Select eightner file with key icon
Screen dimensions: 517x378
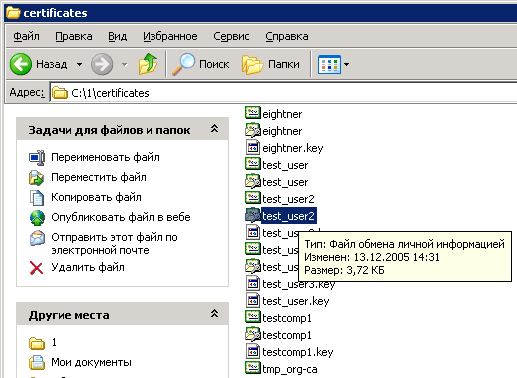tap(273, 131)
